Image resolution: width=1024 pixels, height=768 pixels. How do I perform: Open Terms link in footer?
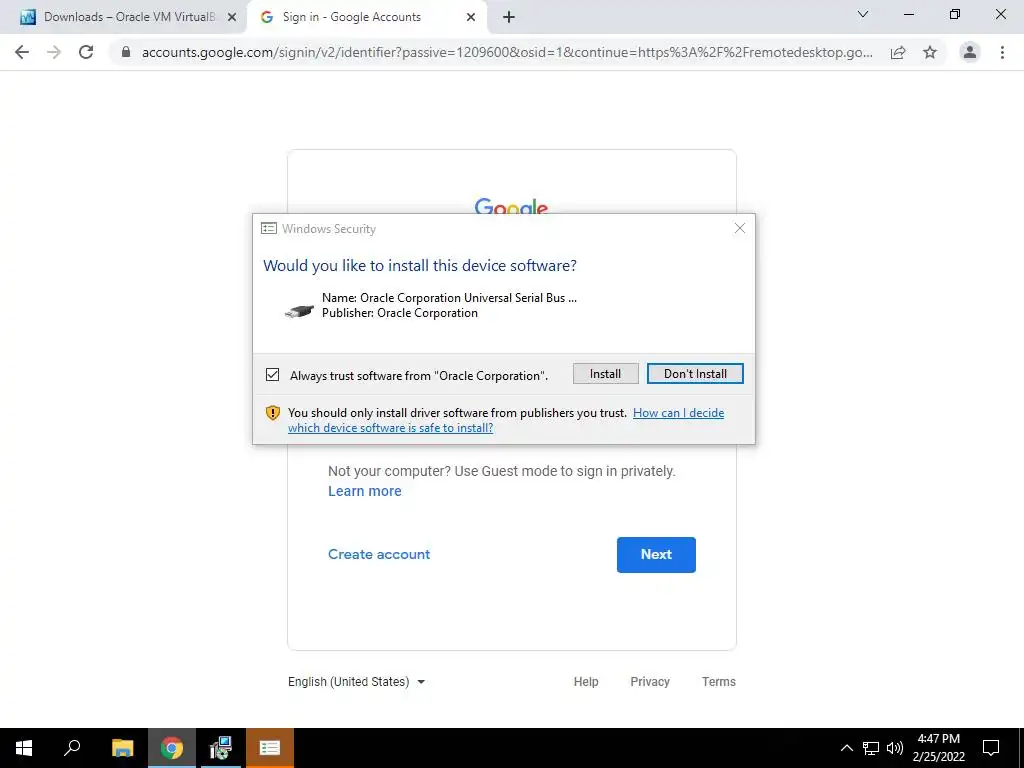pyautogui.click(x=718, y=682)
